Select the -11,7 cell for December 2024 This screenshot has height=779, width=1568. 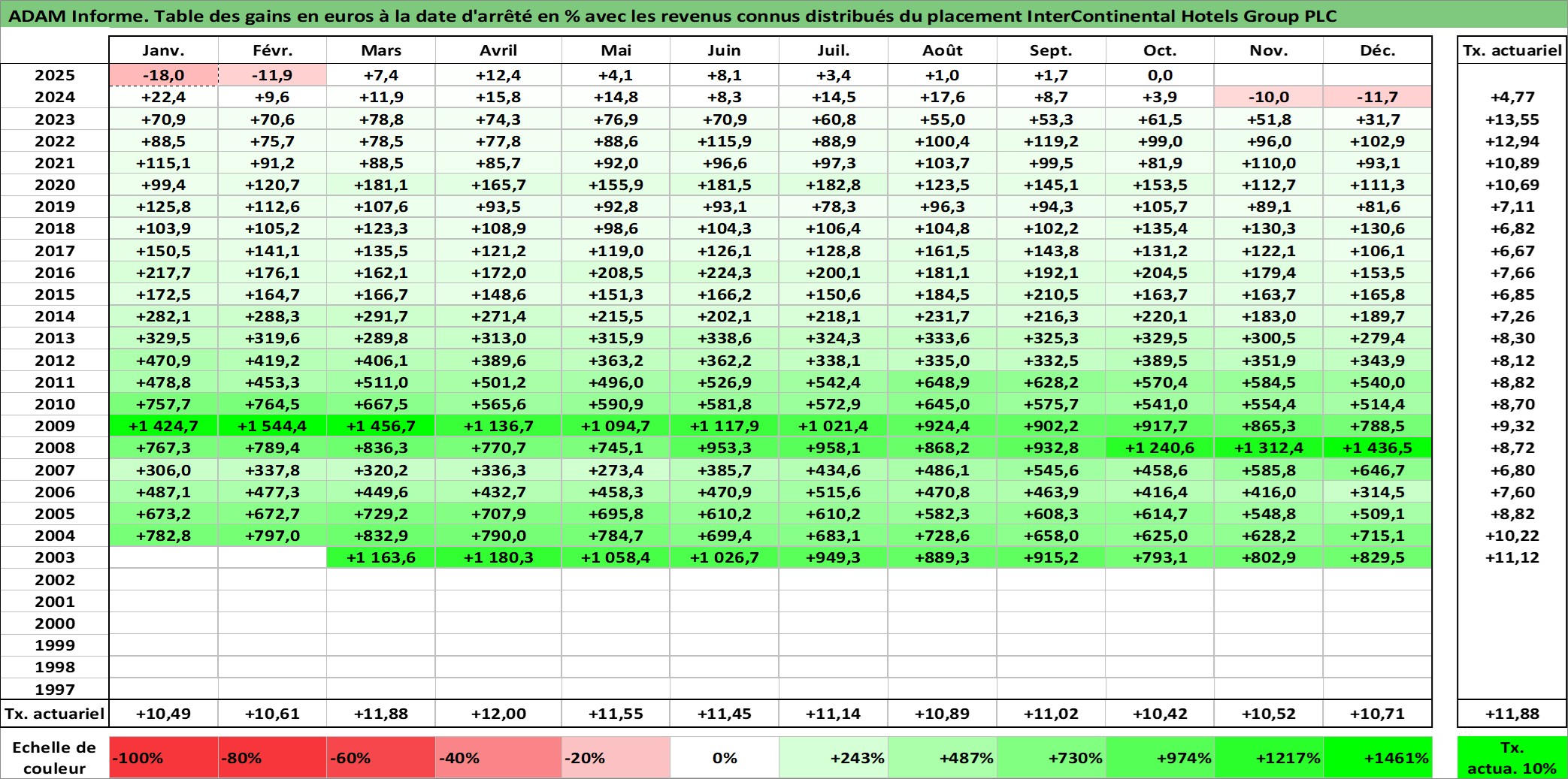point(1377,97)
